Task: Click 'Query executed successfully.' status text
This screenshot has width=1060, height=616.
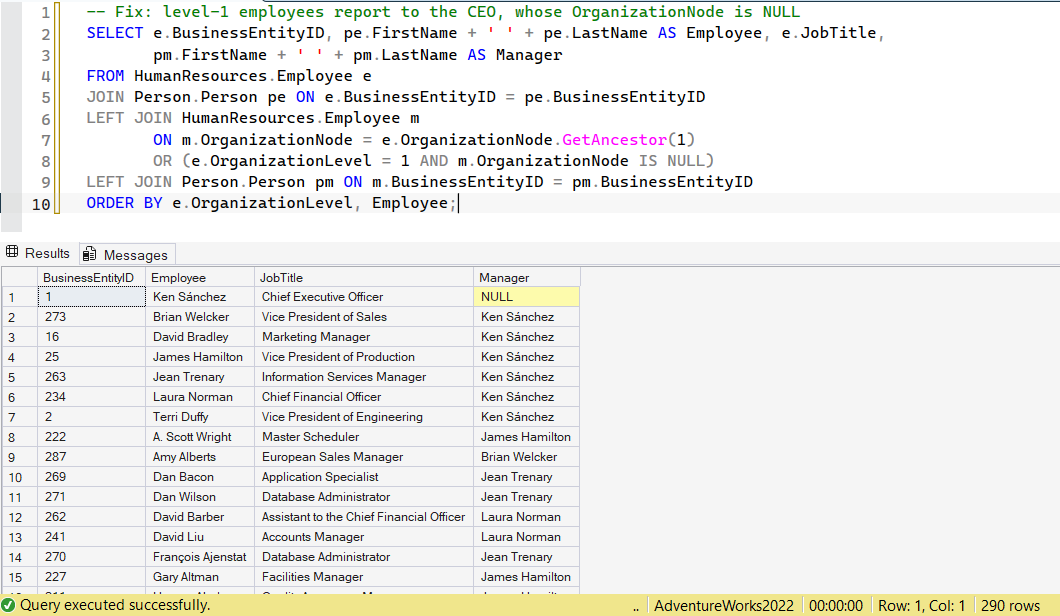Action: pos(115,605)
